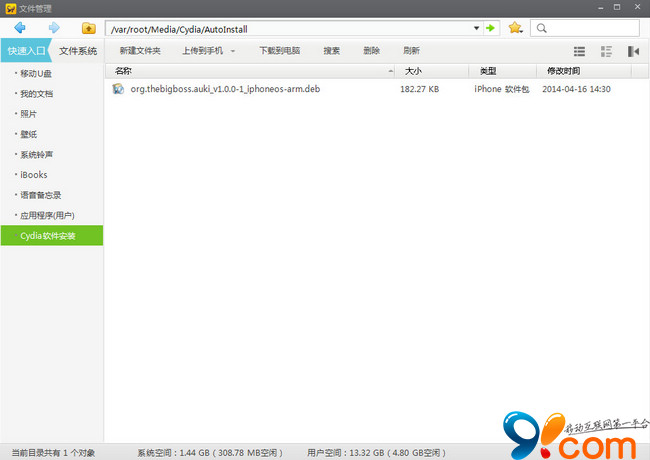Collapse the side panel with the bar-arrow icon
The height and width of the screenshot is (460, 650).
click(x=633, y=51)
